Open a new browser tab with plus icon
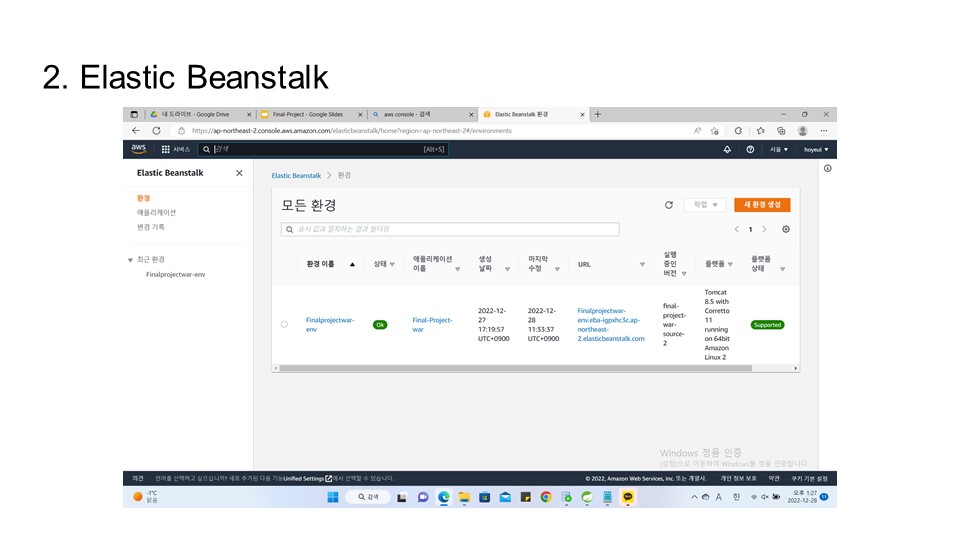 click(598, 114)
